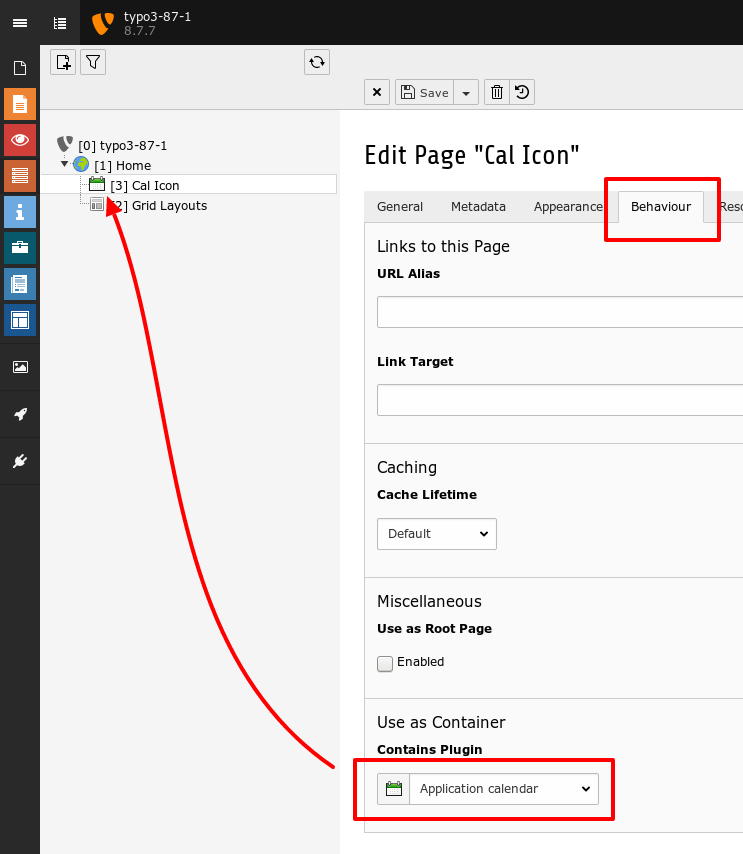Delete the page with trash icon
This screenshot has height=854, width=743.
497,92
